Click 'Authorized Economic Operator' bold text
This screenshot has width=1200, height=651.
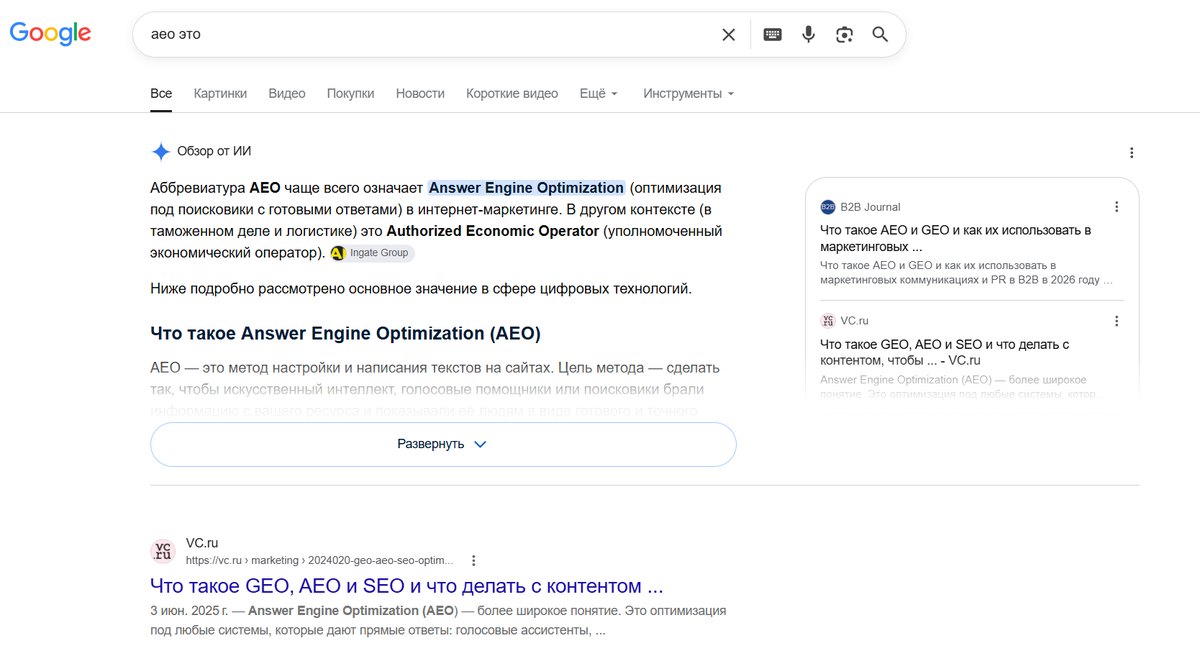[x=493, y=231]
